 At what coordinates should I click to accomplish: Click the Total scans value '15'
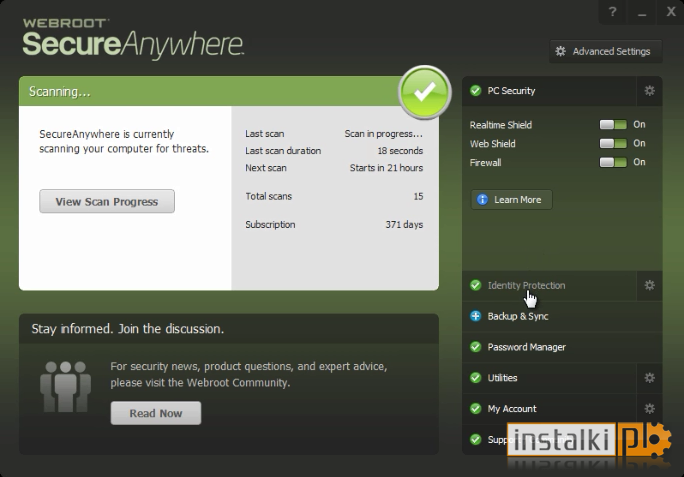click(x=418, y=196)
